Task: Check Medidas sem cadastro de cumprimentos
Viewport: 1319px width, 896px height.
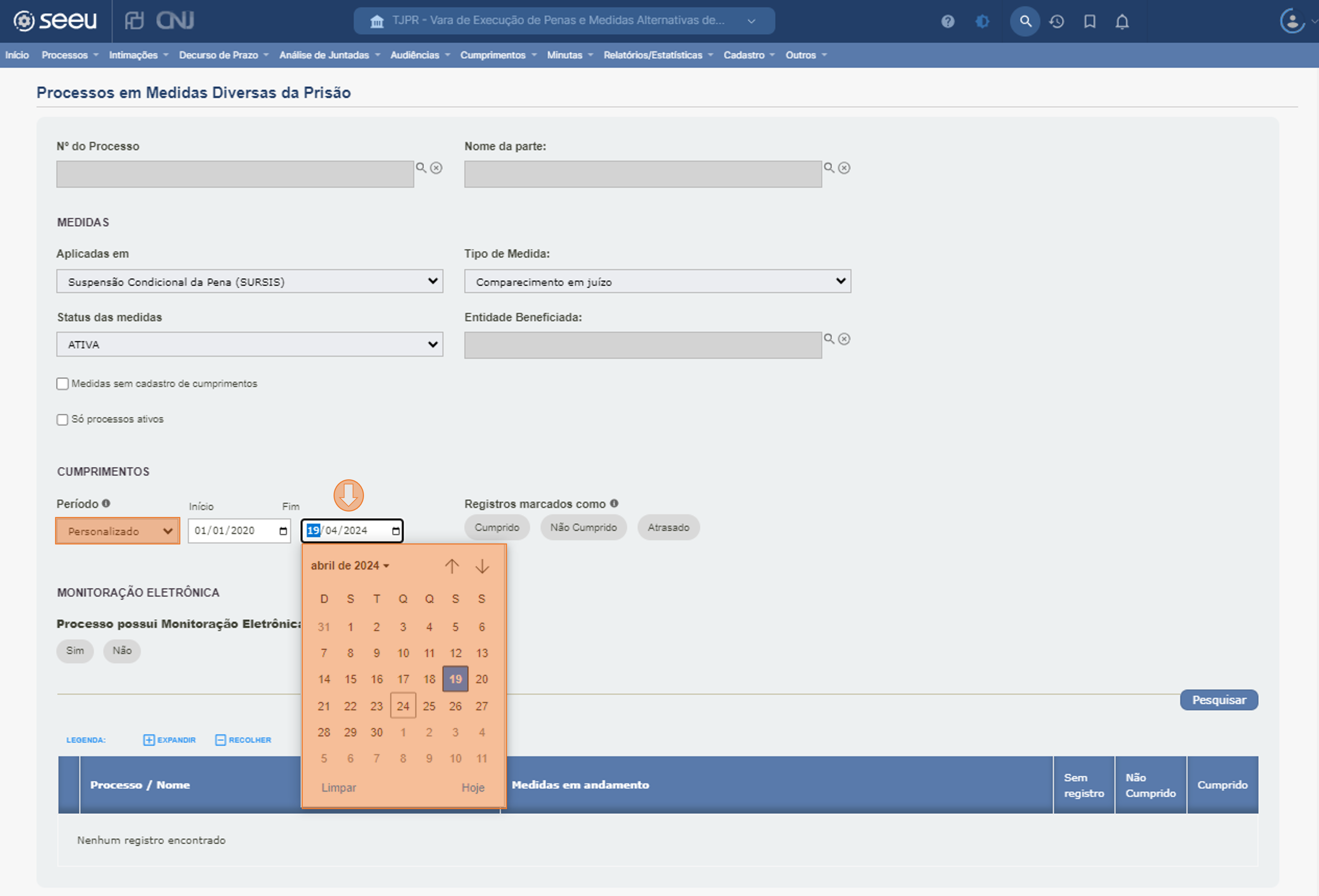Action: click(x=62, y=384)
